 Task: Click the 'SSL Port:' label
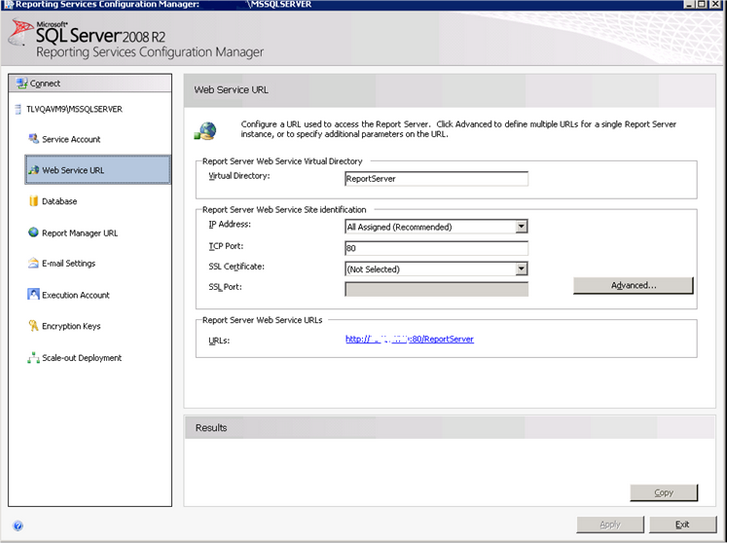click(225, 287)
